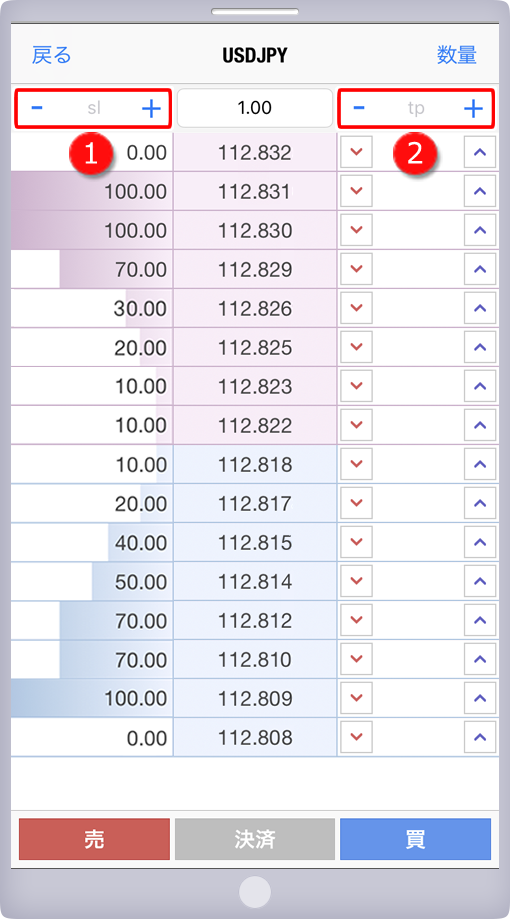Click the plus icon in the tp stepper
The width and height of the screenshot is (510, 919).
[x=473, y=108]
